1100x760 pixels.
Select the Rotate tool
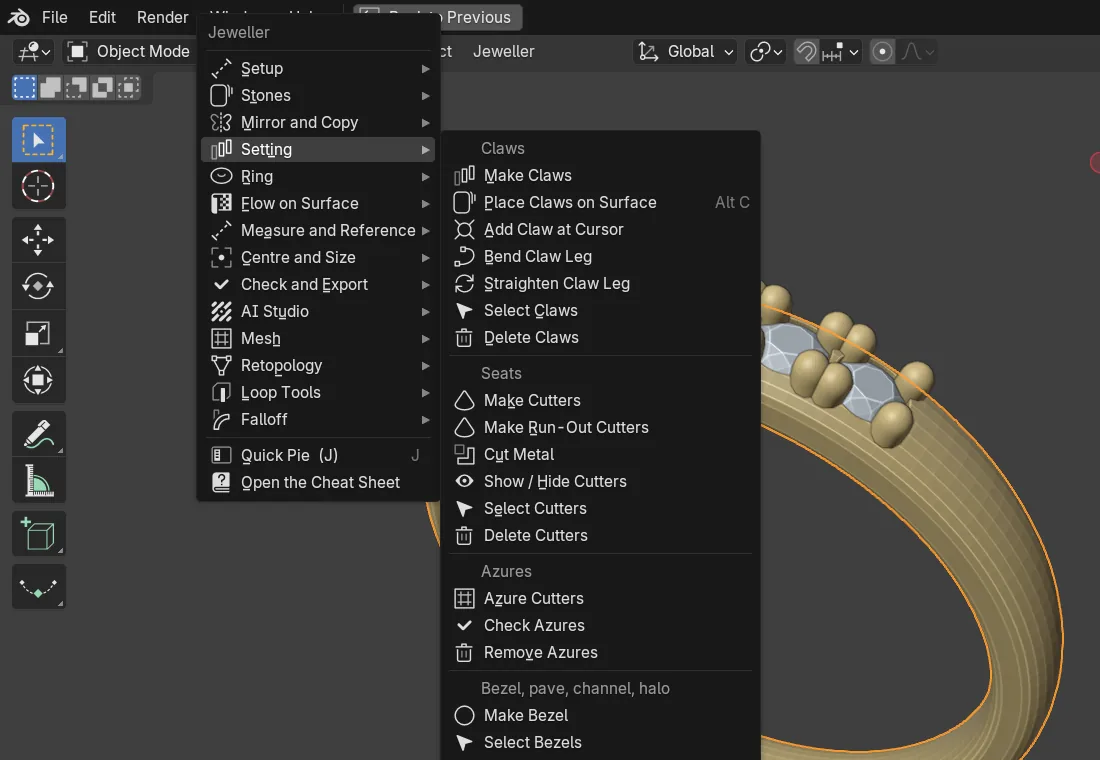pos(39,286)
